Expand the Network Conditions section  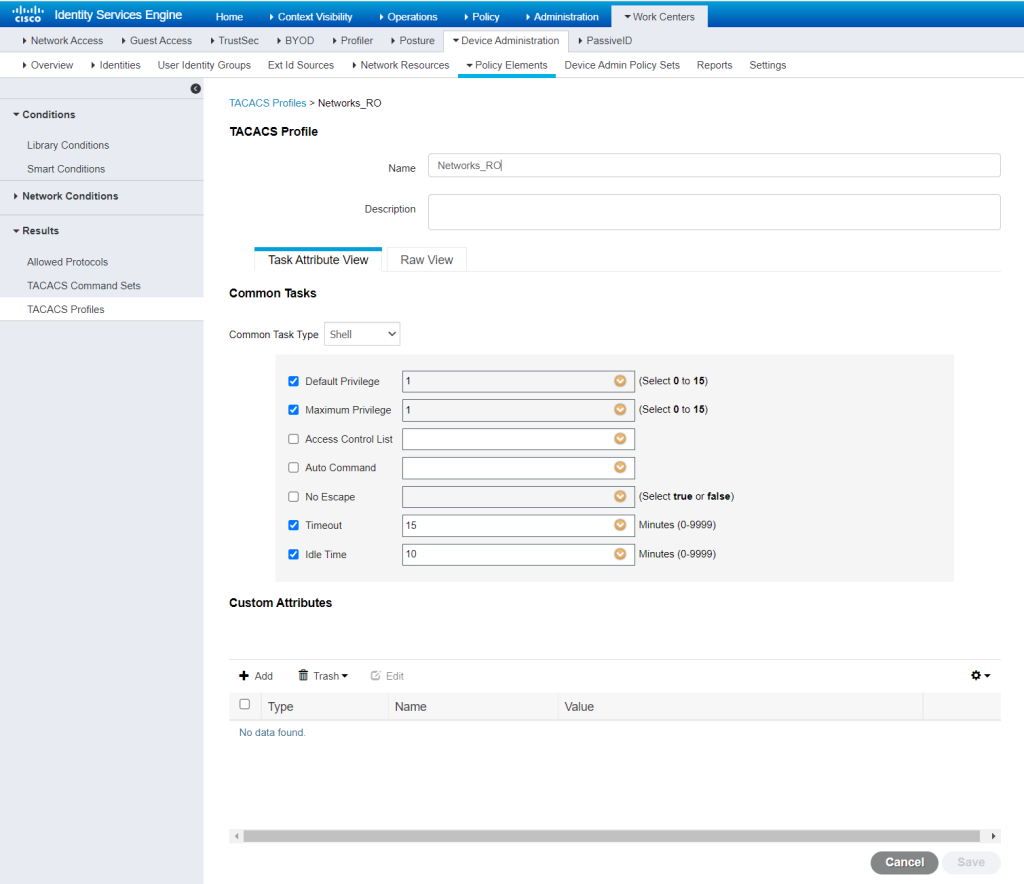pos(65,196)
